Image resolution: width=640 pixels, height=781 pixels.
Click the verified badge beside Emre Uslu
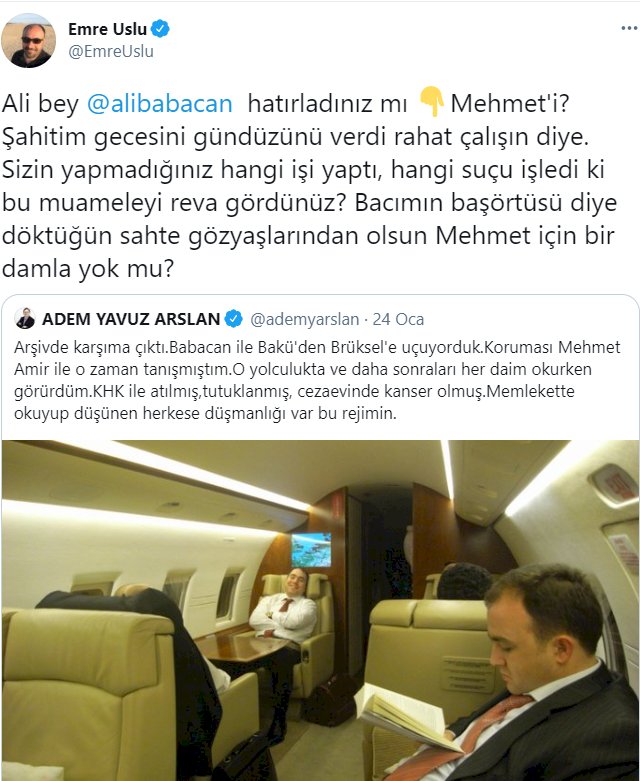click(x=160, y=29)
